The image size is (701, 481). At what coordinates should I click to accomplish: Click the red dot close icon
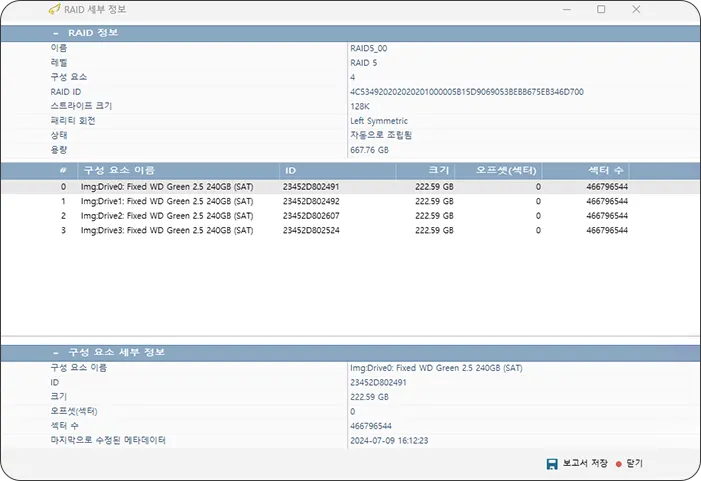[618, 464]
